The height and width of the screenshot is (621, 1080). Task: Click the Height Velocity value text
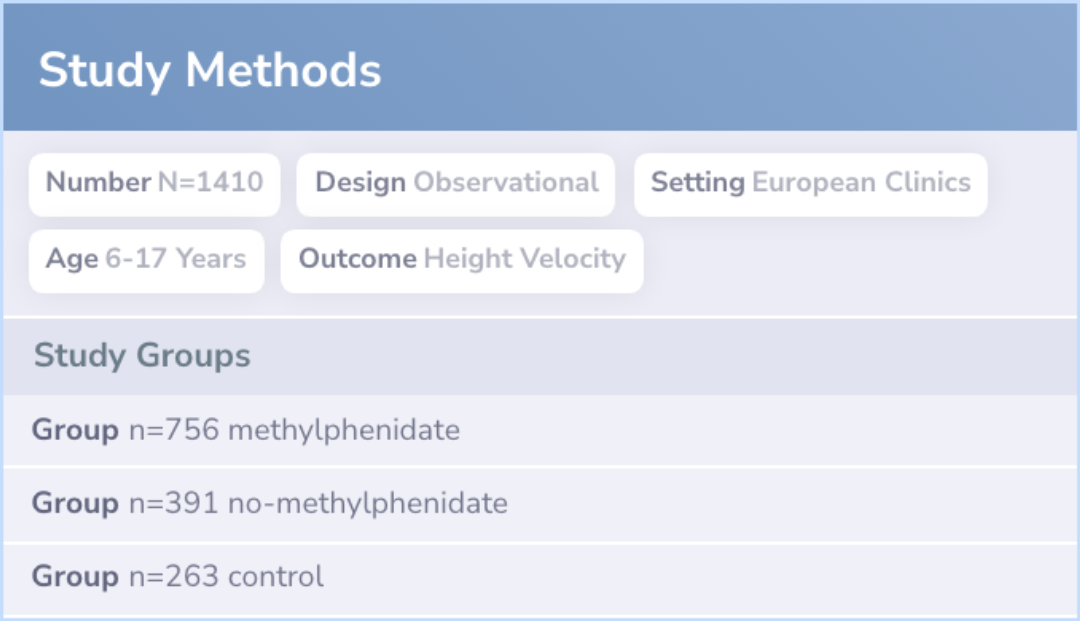click(525, 259)
